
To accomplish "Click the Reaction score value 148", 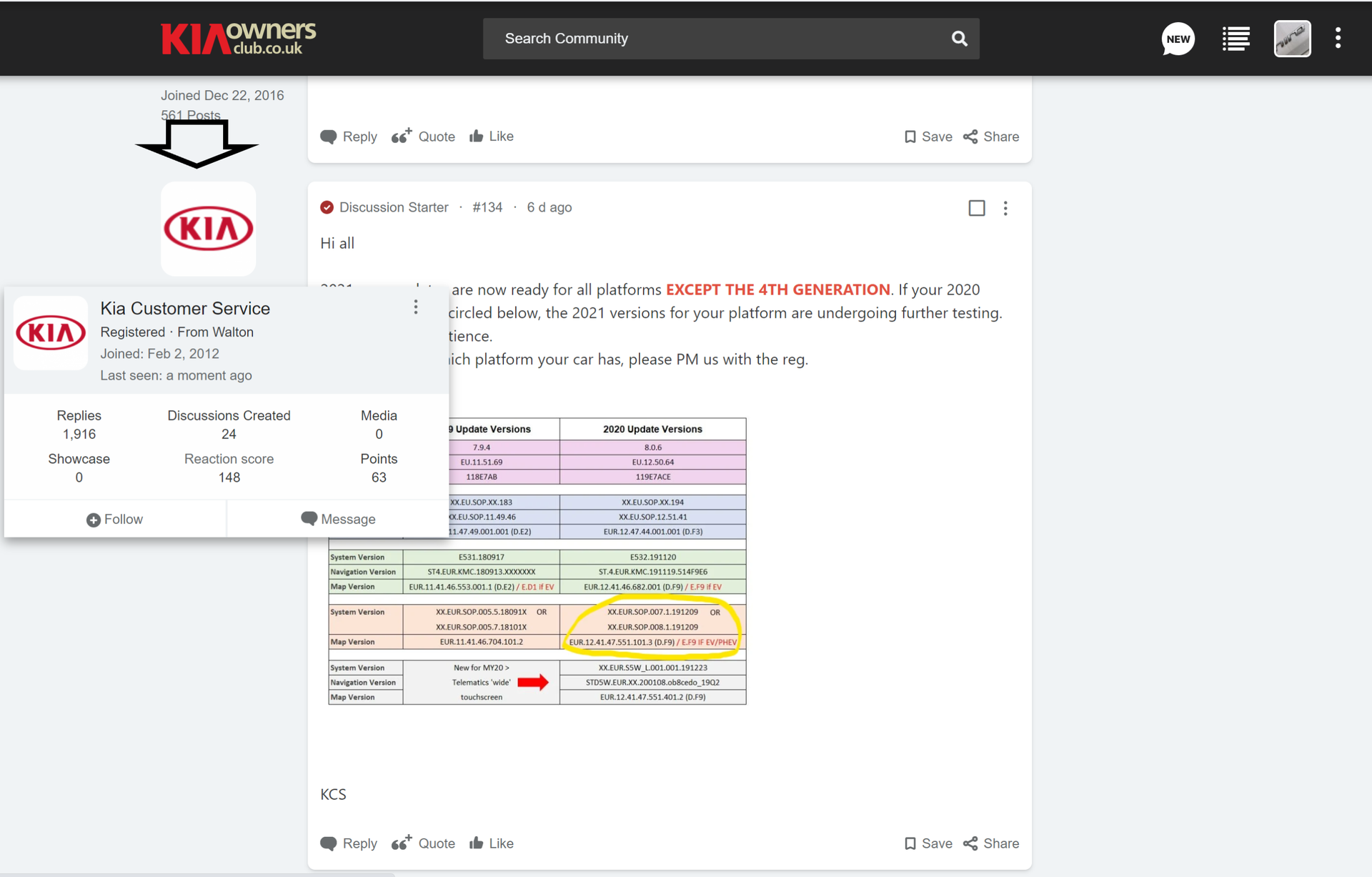I will (x=229, y=477).
